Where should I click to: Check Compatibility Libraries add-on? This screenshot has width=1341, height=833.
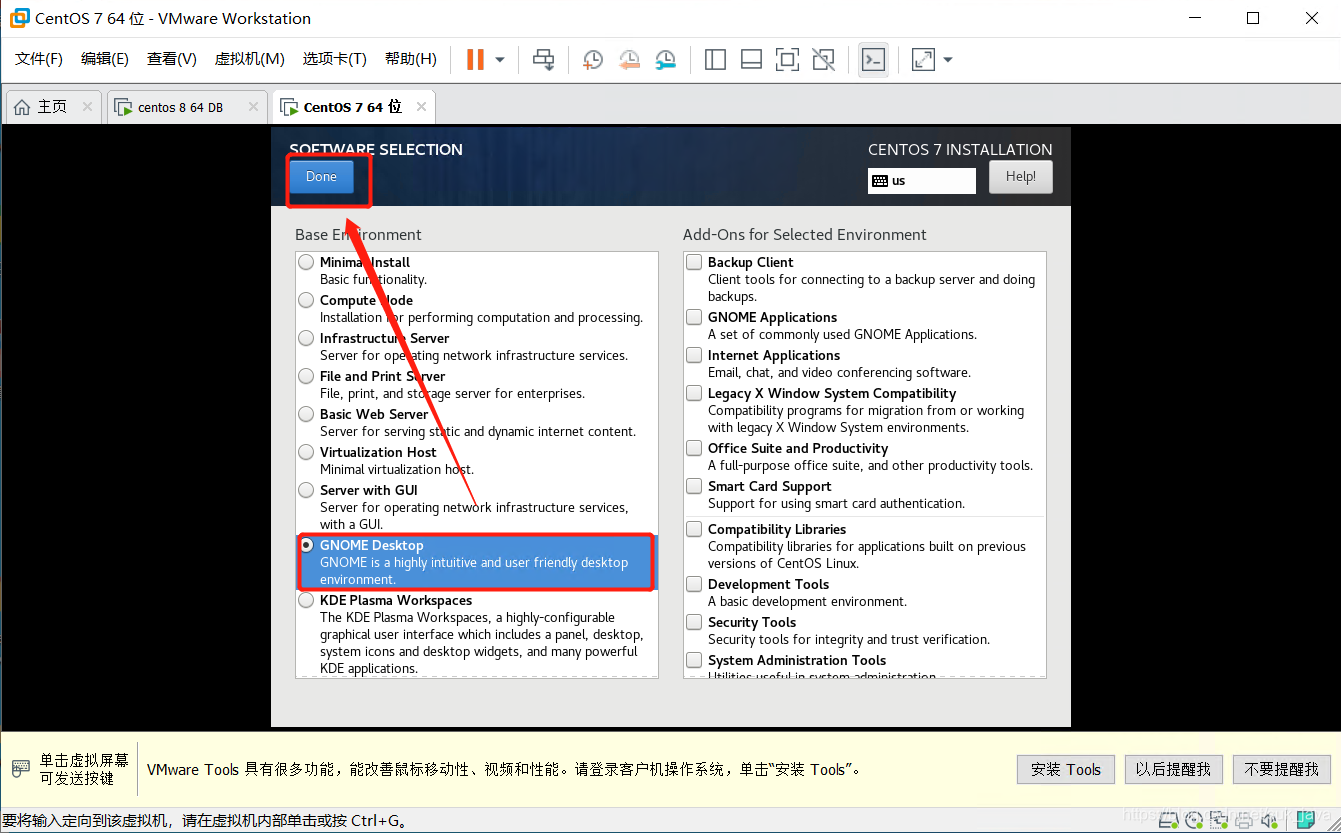(694, 529)
